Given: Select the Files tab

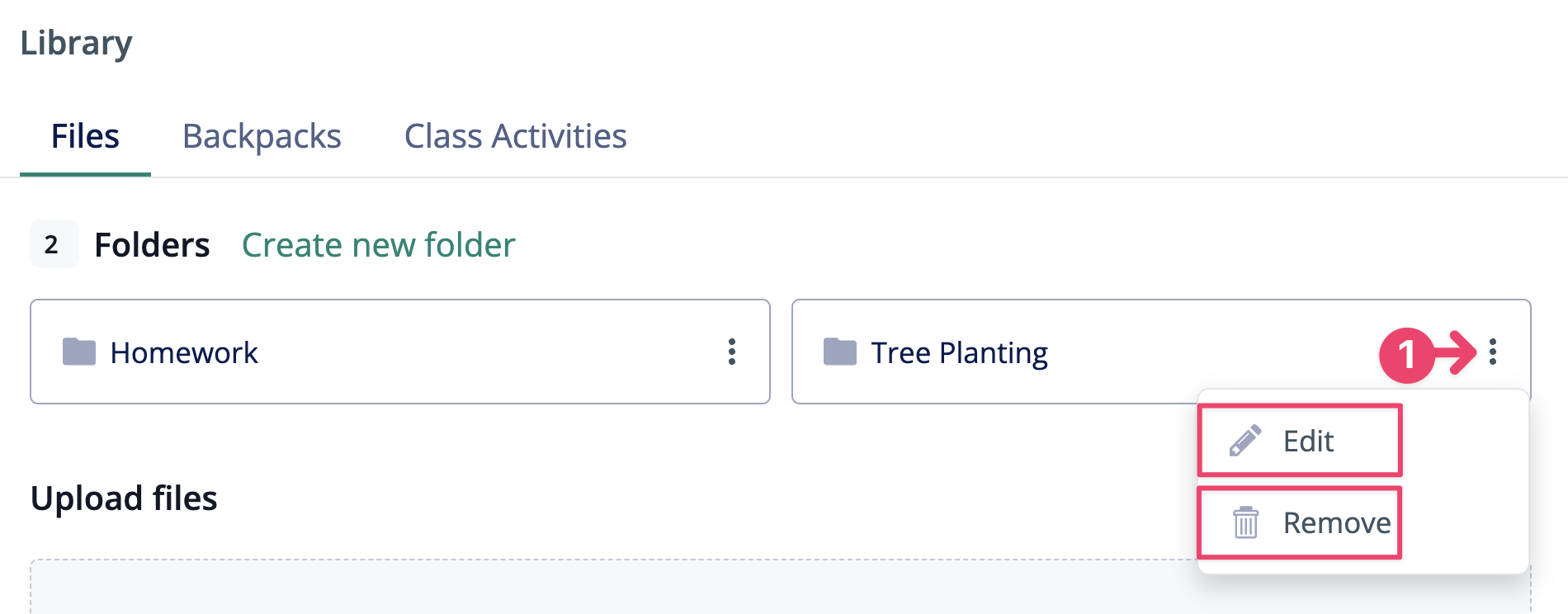Looking at the screenshot, I should pyautogui.click(x=85, y=136).
